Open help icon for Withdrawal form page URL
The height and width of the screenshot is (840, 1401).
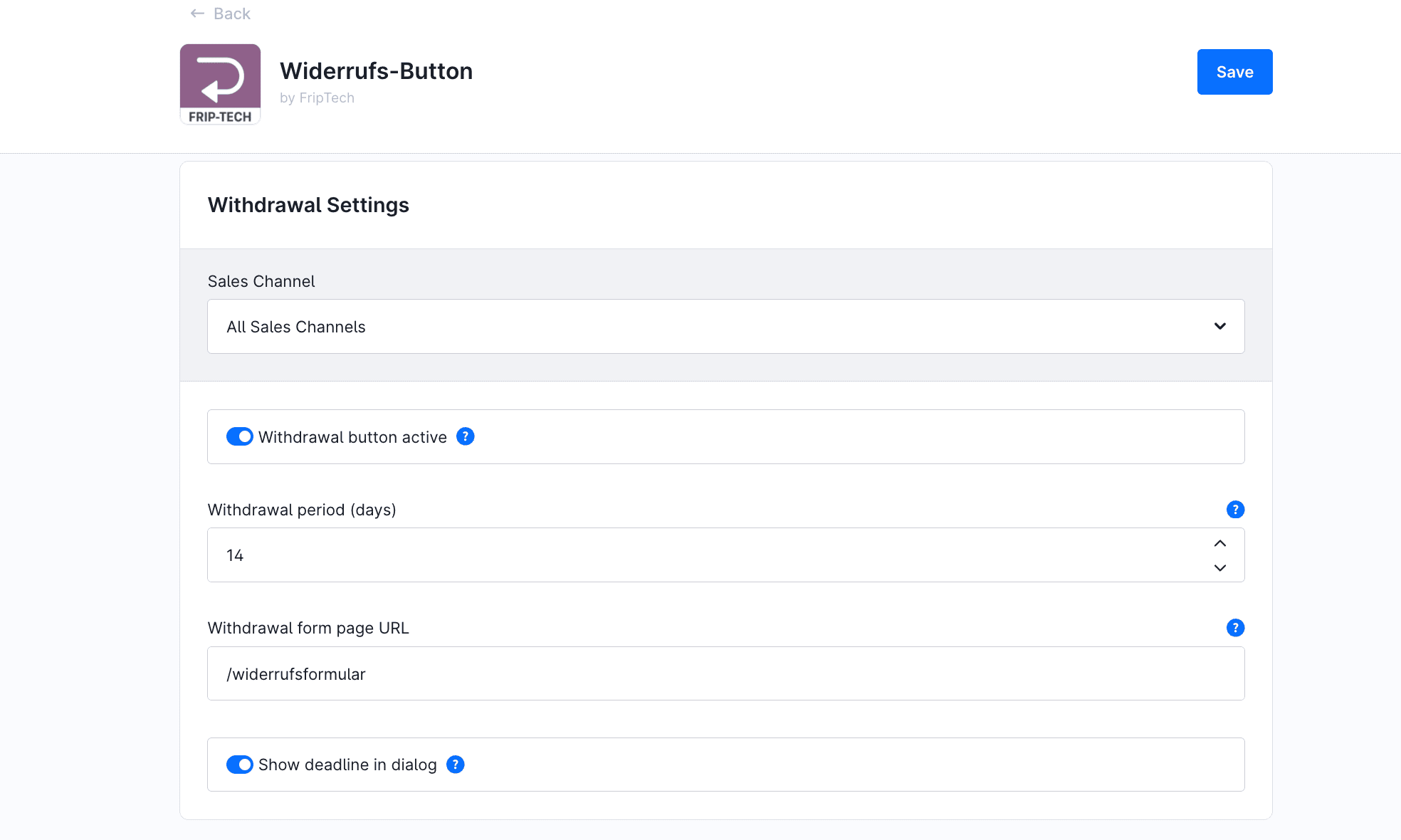1235,628
